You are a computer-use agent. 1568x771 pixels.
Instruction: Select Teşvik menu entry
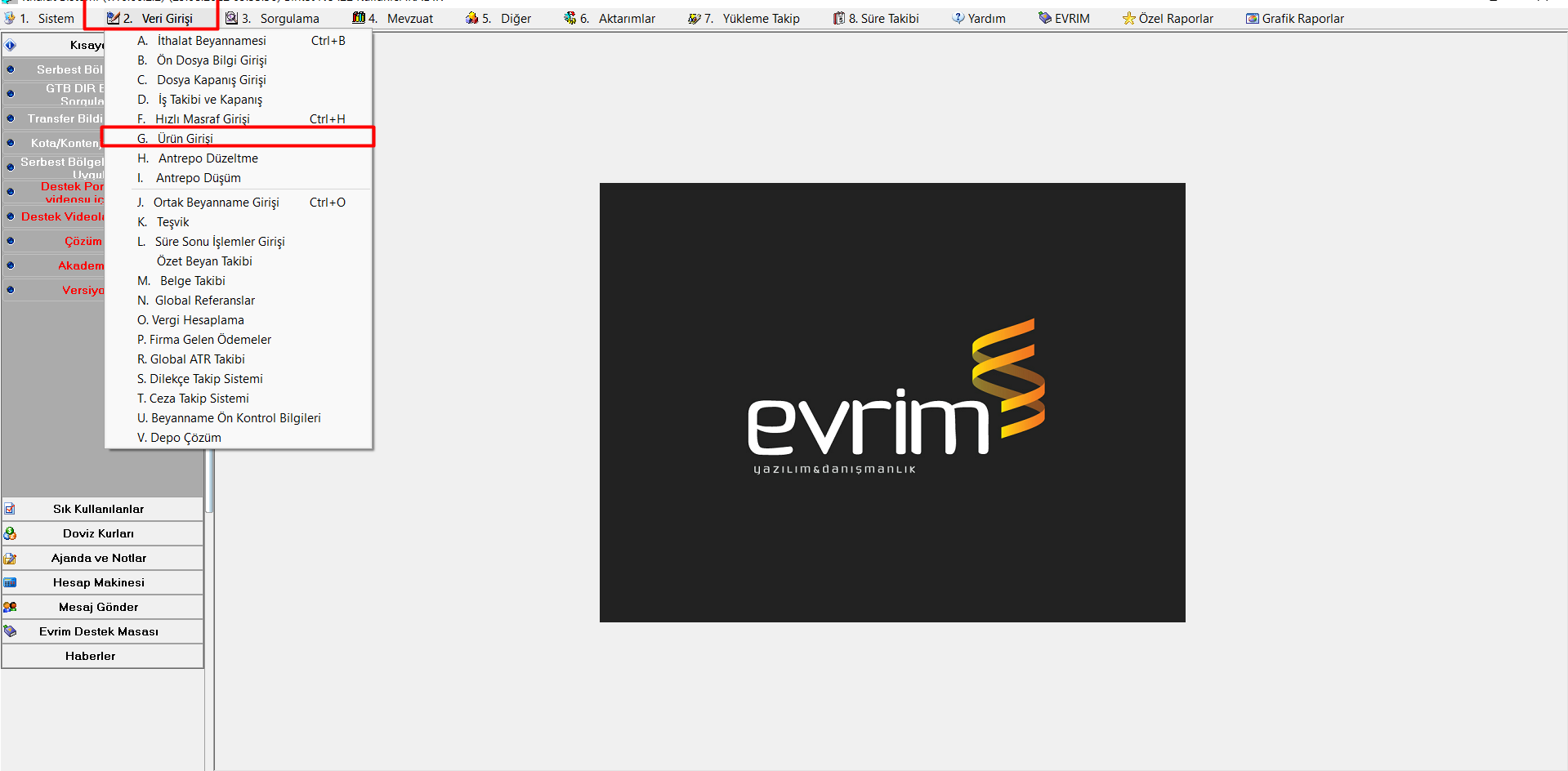[239, 222]
